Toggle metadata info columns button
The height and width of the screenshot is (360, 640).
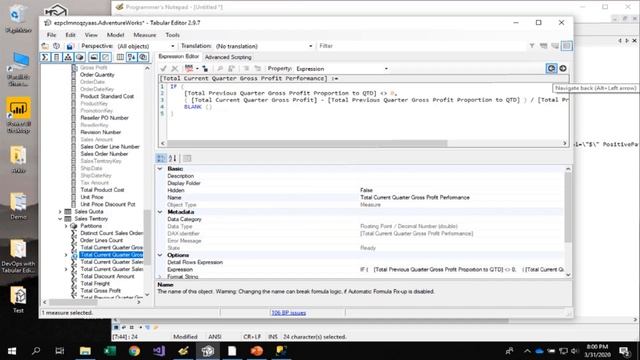(x=120, y=57)
